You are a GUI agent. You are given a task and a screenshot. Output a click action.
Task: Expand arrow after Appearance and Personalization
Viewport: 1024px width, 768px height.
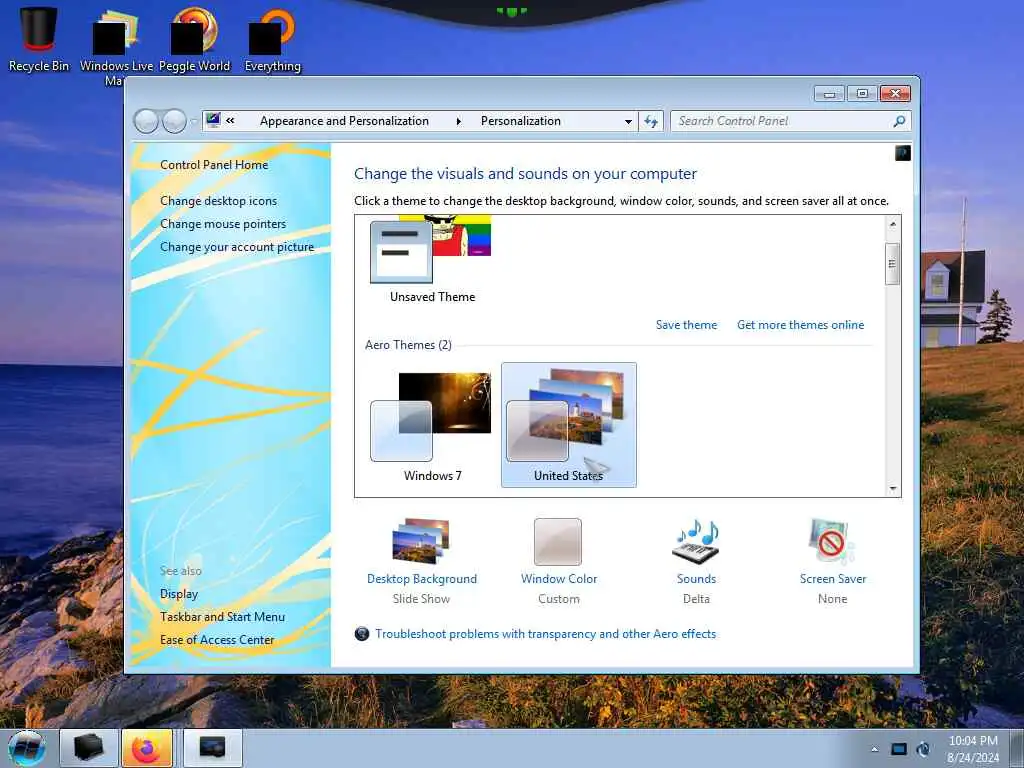coord(458,121)
